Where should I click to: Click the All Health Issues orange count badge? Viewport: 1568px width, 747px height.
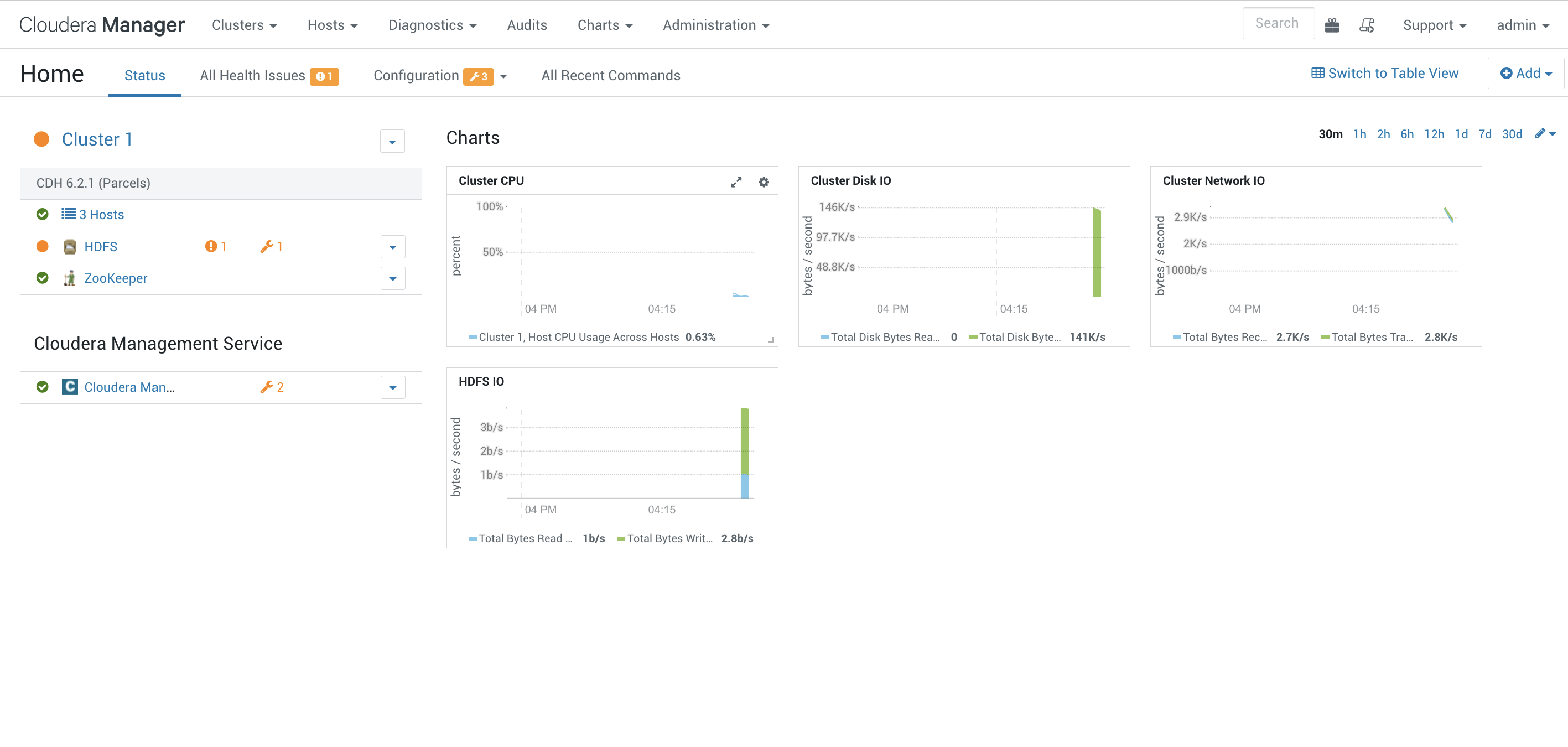click(x=324, y=76)
